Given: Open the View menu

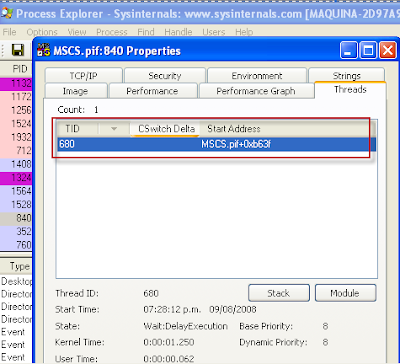Looking at the screenshot, I should (77, 32).
